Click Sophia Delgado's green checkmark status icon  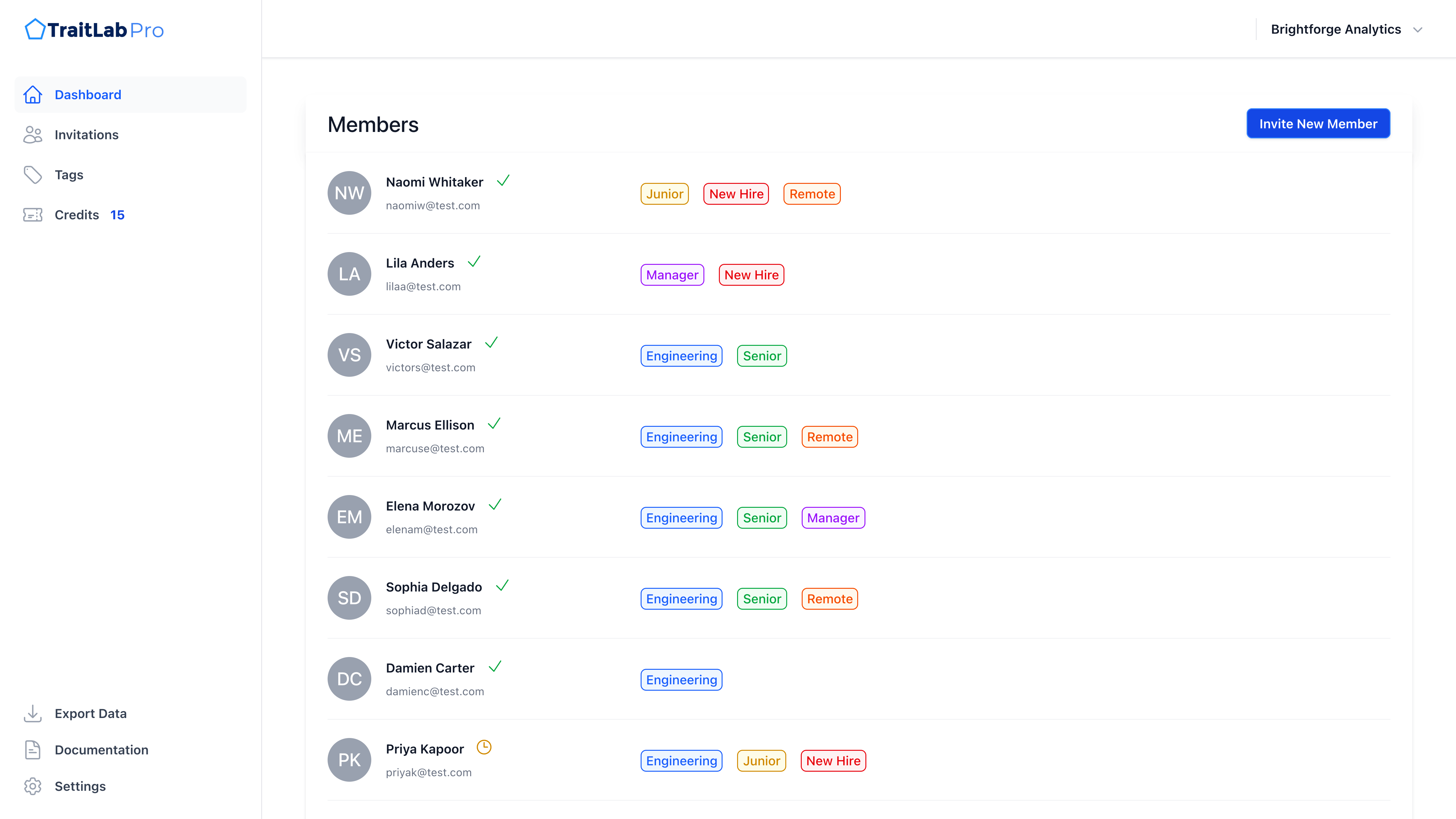(x=502, y=585)
